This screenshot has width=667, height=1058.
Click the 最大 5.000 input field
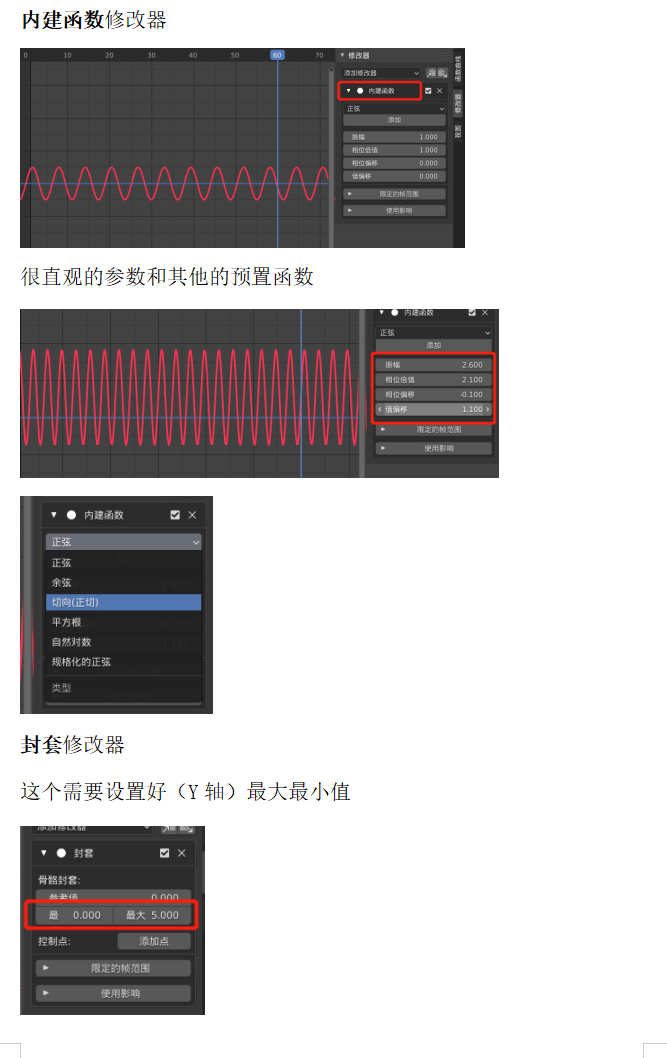[x=152, y=915]
